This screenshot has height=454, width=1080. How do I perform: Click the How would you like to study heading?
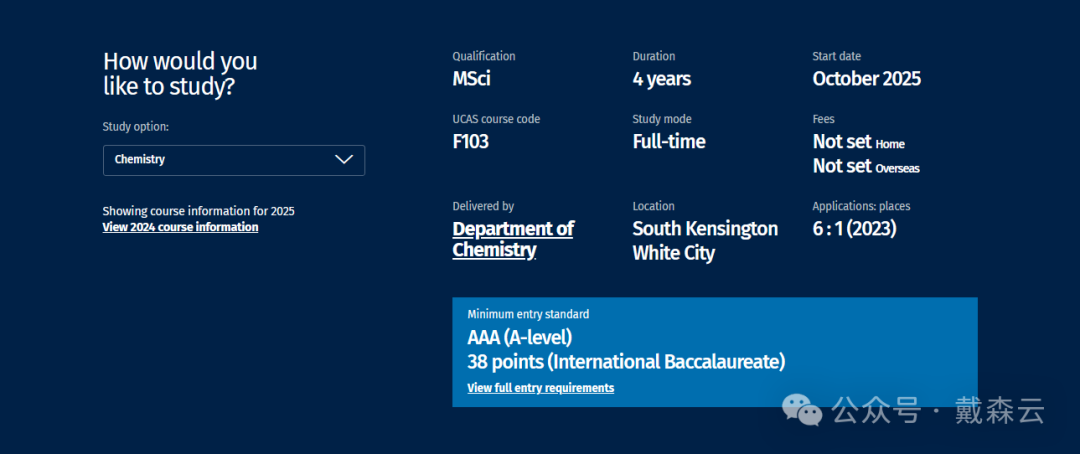point(180,74)
